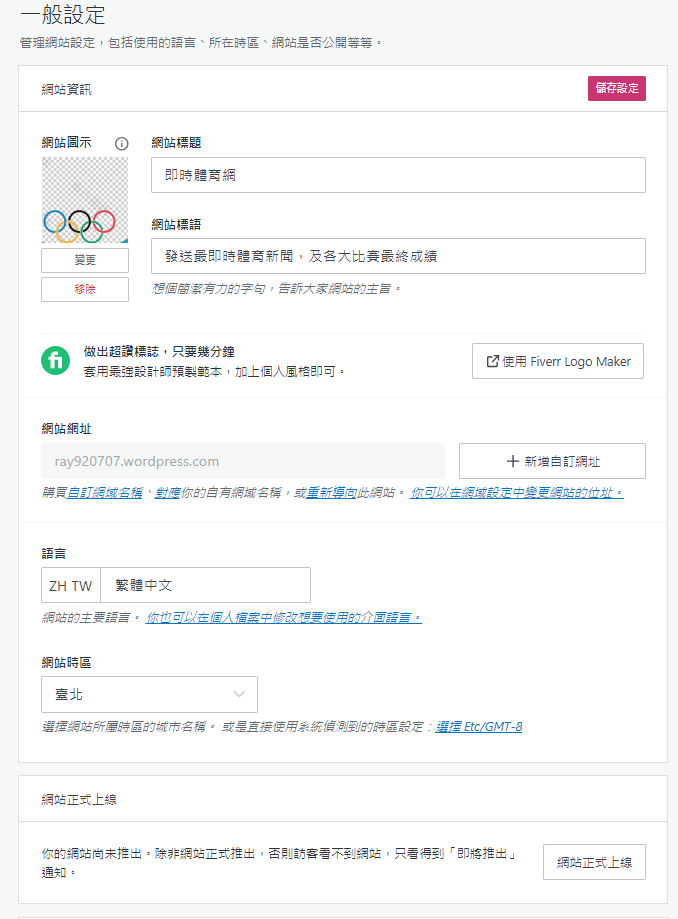Click the 重新導向 redirect link
The height and width of the screenshot is (919, 678).
coord(335,493)
